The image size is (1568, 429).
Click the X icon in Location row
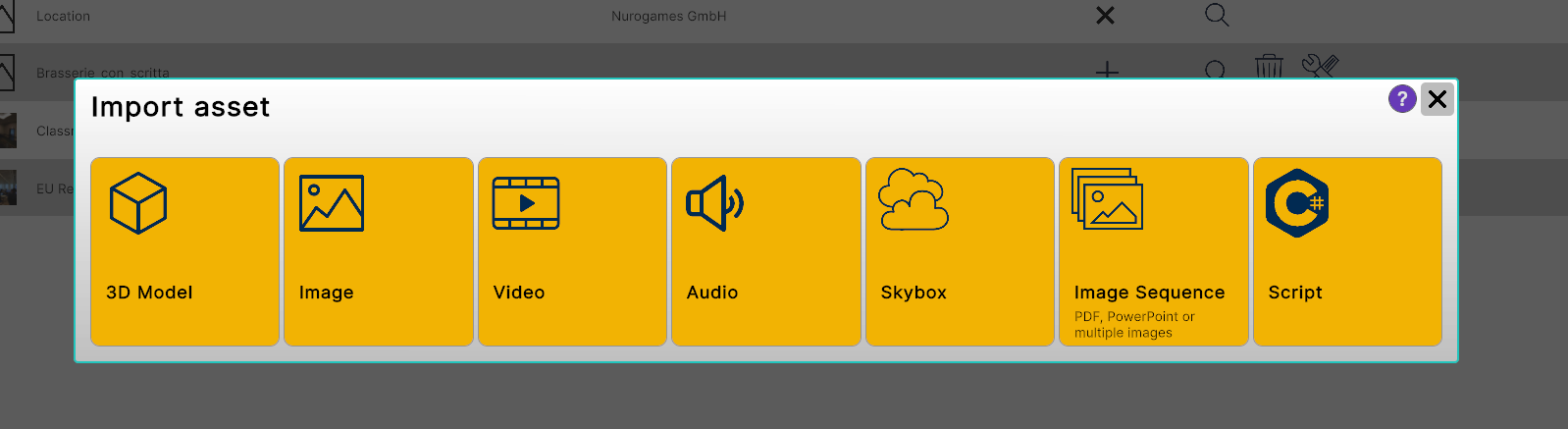[1105, 16]
